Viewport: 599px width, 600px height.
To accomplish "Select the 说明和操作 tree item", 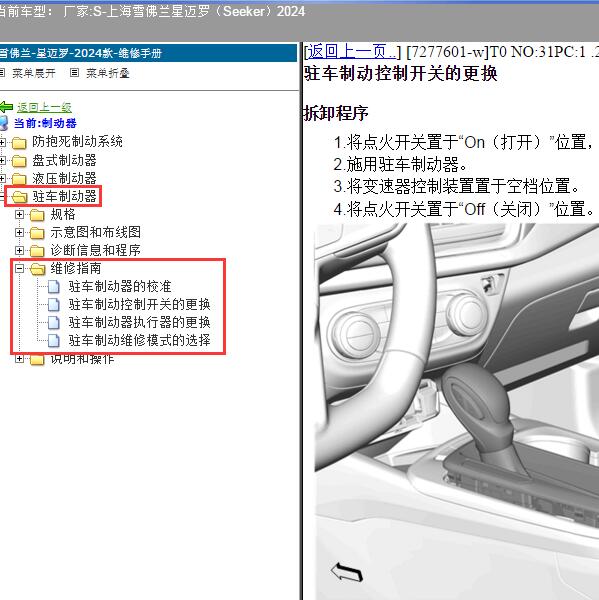I will [x=82, y=359].
